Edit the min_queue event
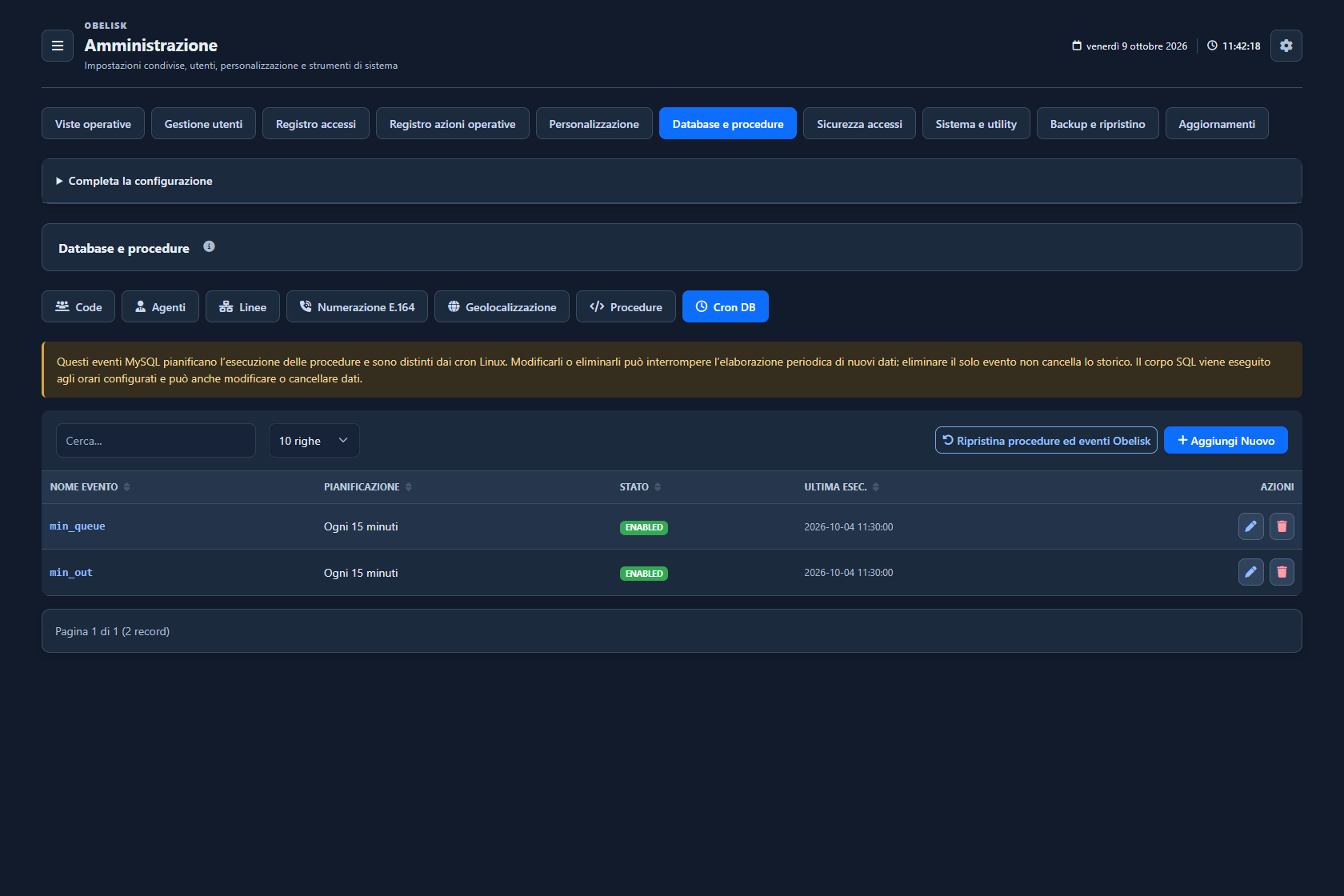Viewport: 1344px width, 896px height. 1250,526
